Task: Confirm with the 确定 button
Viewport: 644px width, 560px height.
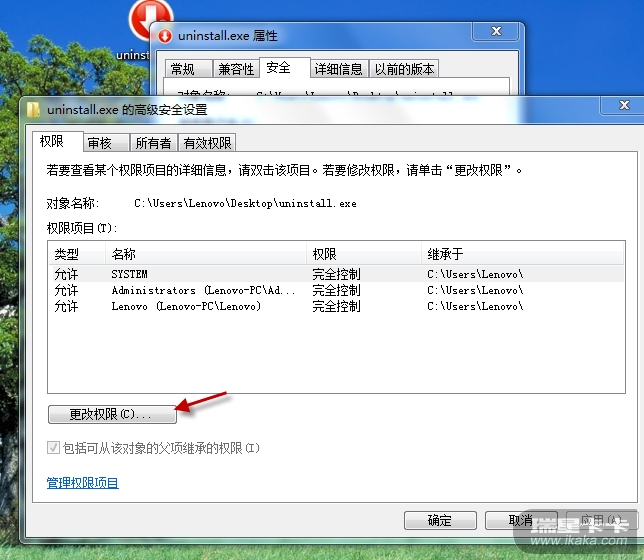Action: (440, 520)
